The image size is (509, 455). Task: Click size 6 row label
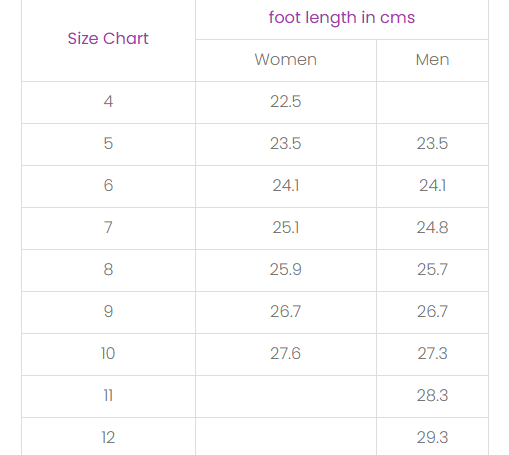pos(108,185)
